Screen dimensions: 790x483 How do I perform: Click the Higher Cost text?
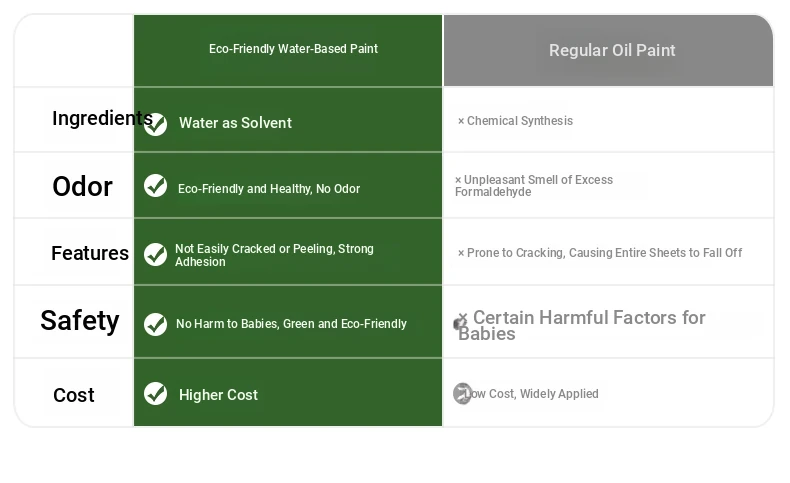(218, 395)
